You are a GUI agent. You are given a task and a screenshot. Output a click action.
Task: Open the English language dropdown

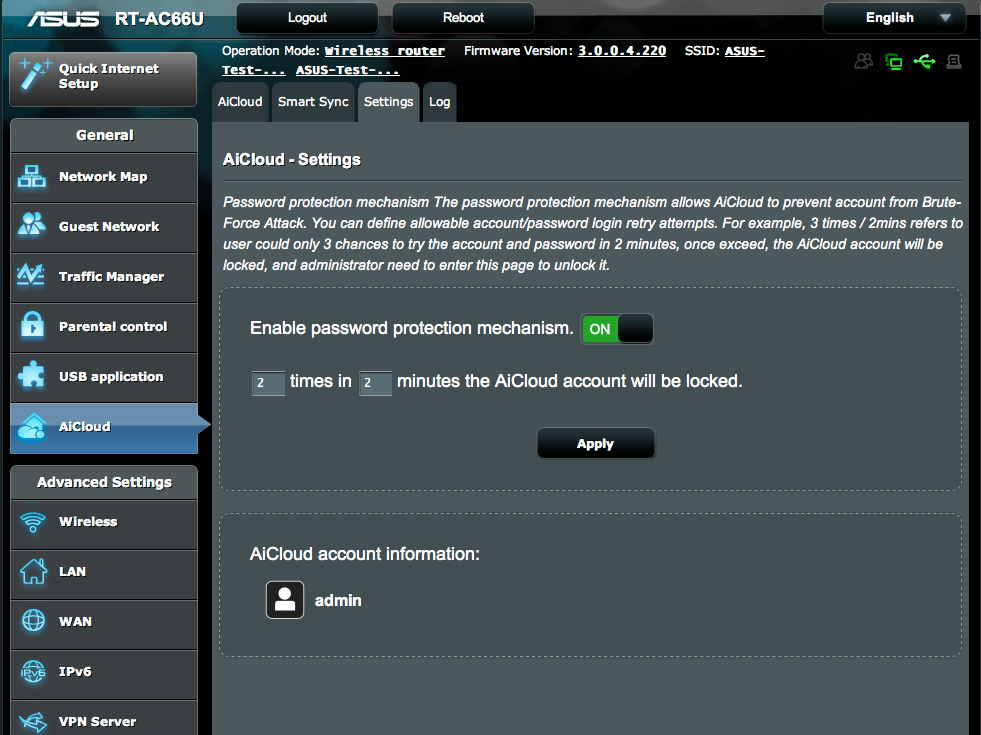pyautogui.click(x=893, y=17)
